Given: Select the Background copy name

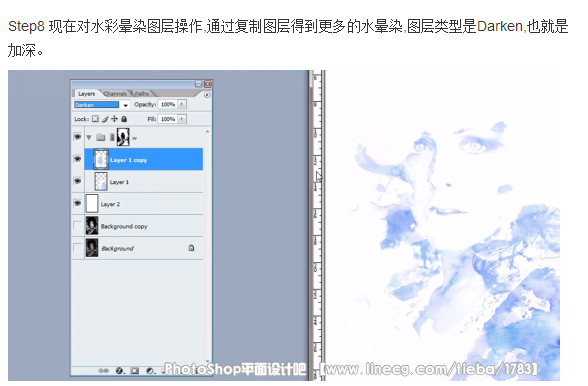Looking at the screenshot, I should [124, 227].
